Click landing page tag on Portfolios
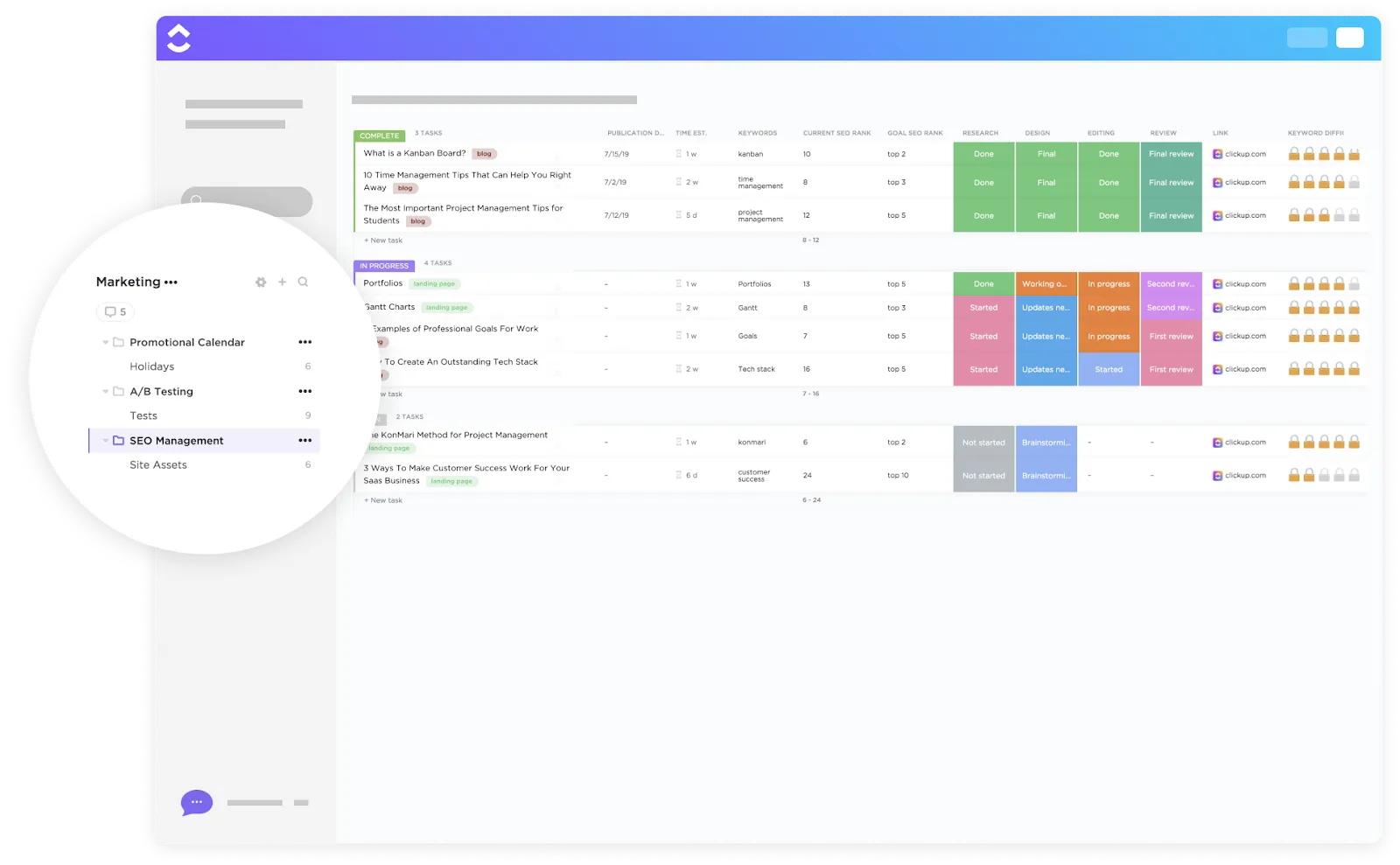Viewport: 1400px width, 865px height. click(435, 284)
